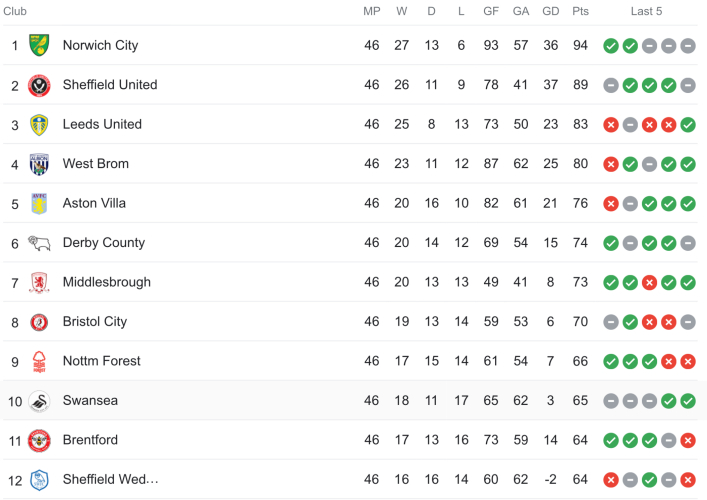Click the Nottm Forest tree crest

39,361
